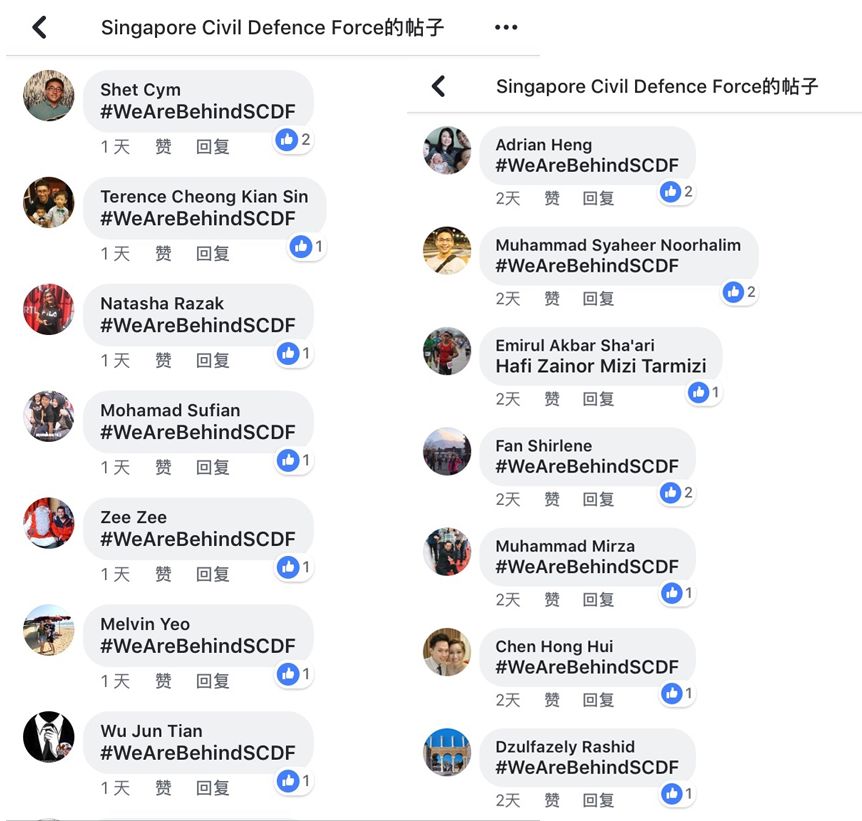Like Mohamad Sufian's comment with 赞
The height and width of the screenshot is (821, 862).
tap(163, 467)
